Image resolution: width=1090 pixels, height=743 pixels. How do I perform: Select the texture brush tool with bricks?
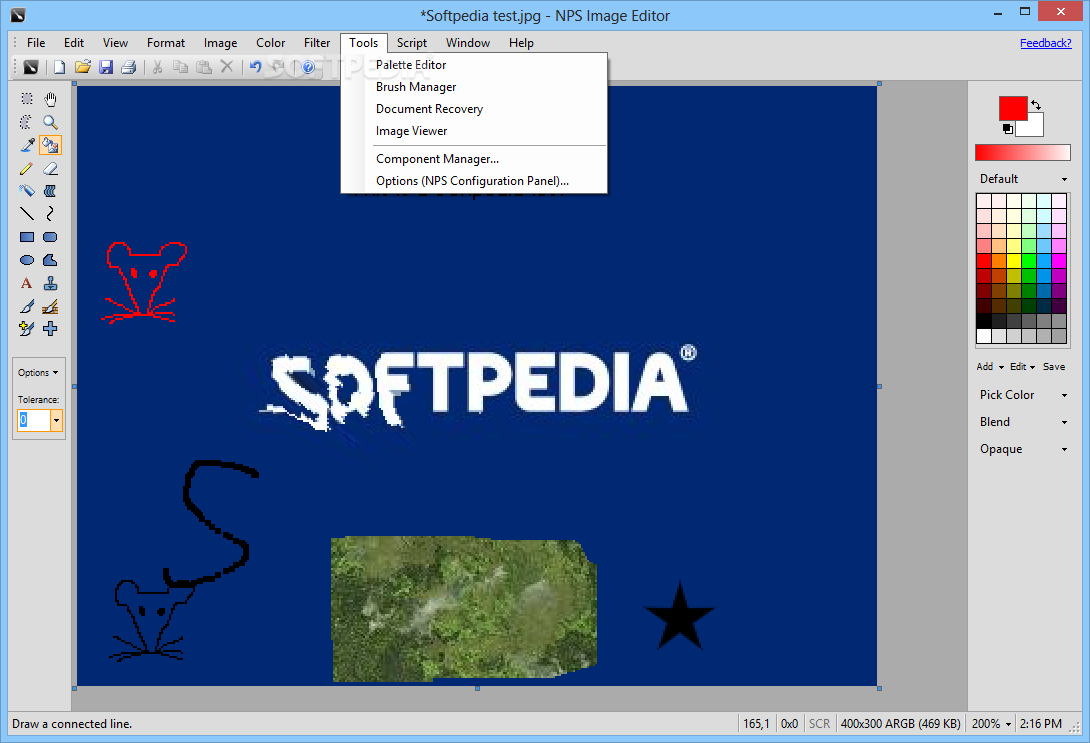coord(50,306)
